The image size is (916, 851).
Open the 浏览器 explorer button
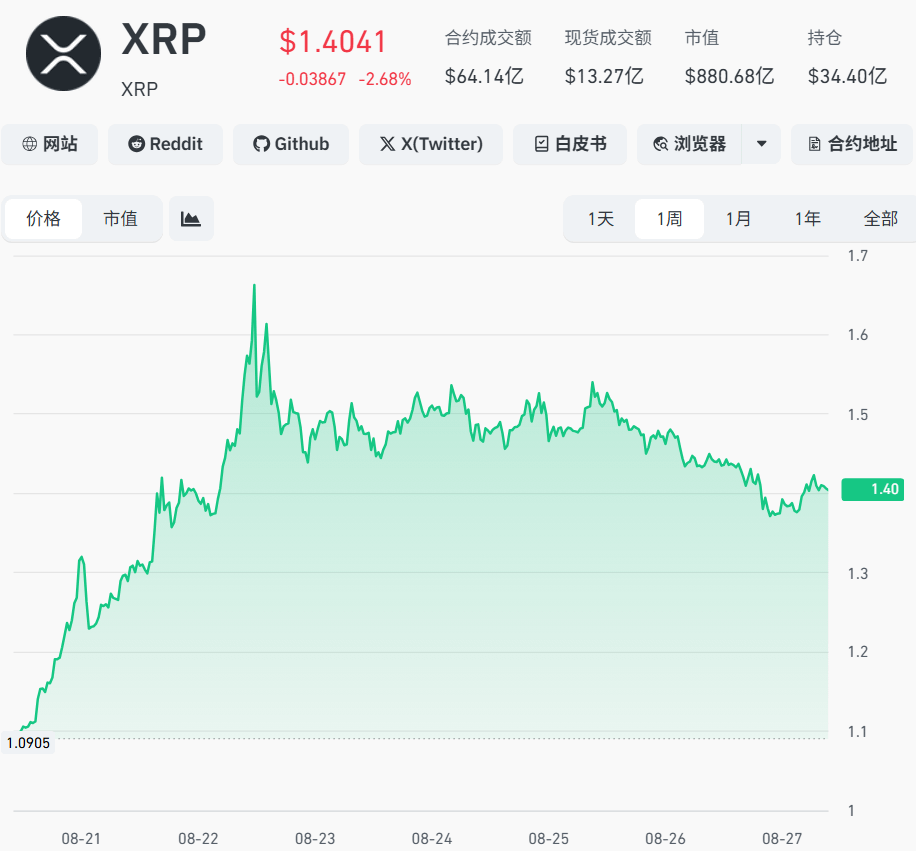pos(689,144)
